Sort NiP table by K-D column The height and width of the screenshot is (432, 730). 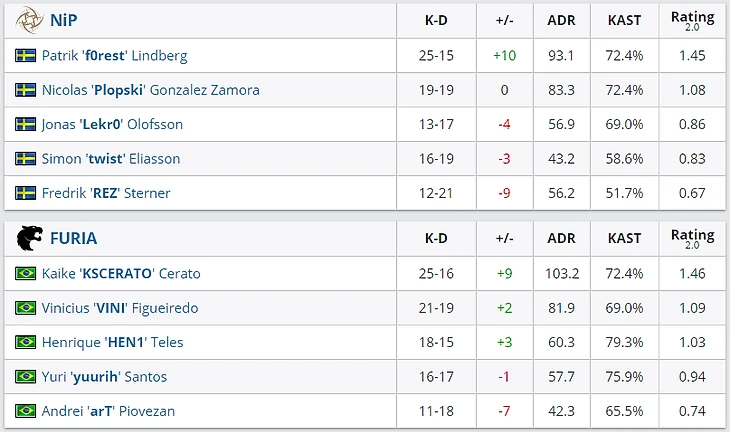[x=436, y=20]
